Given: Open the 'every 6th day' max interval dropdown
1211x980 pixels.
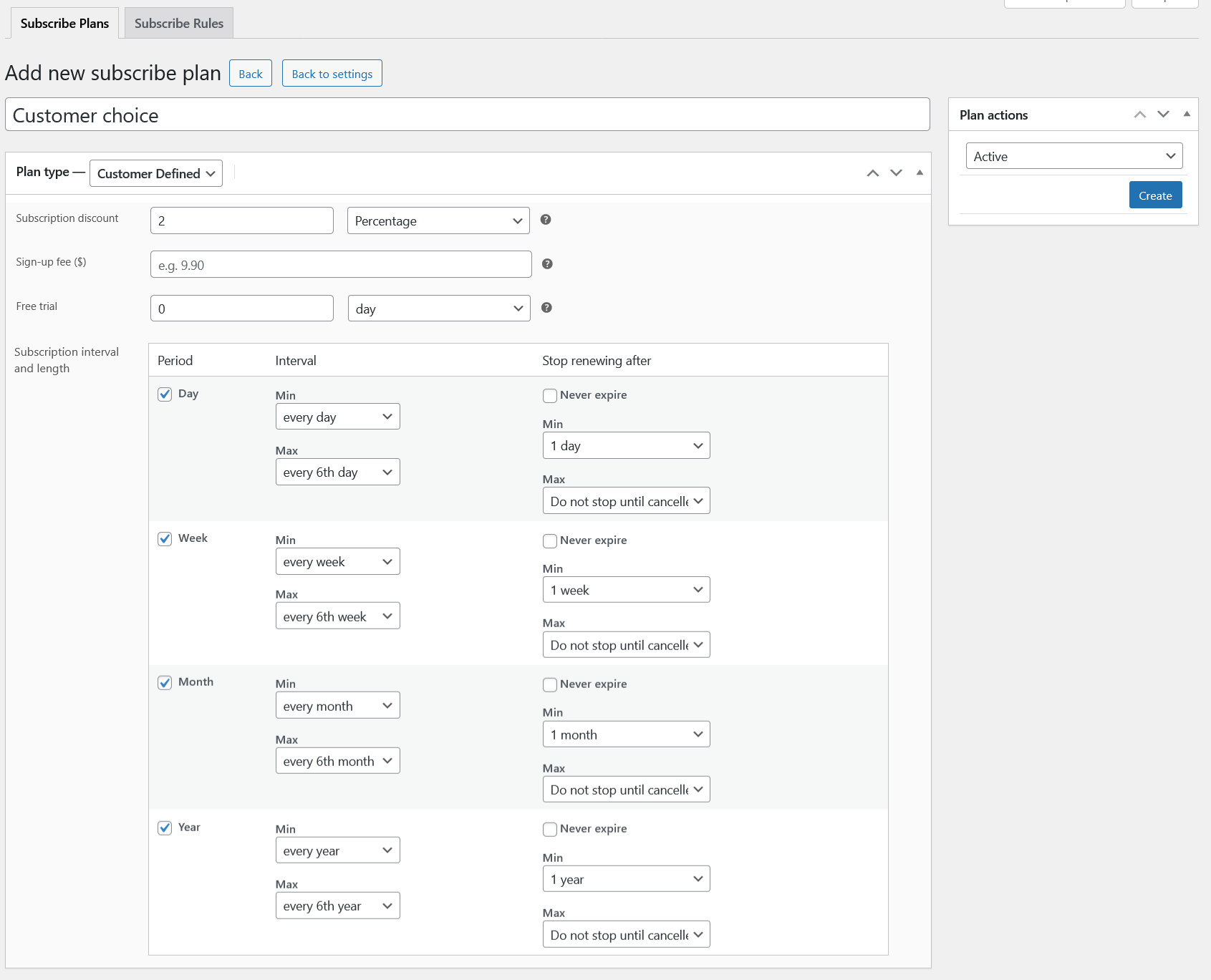Looking at the screenshot, I should [x=338, y=472].
